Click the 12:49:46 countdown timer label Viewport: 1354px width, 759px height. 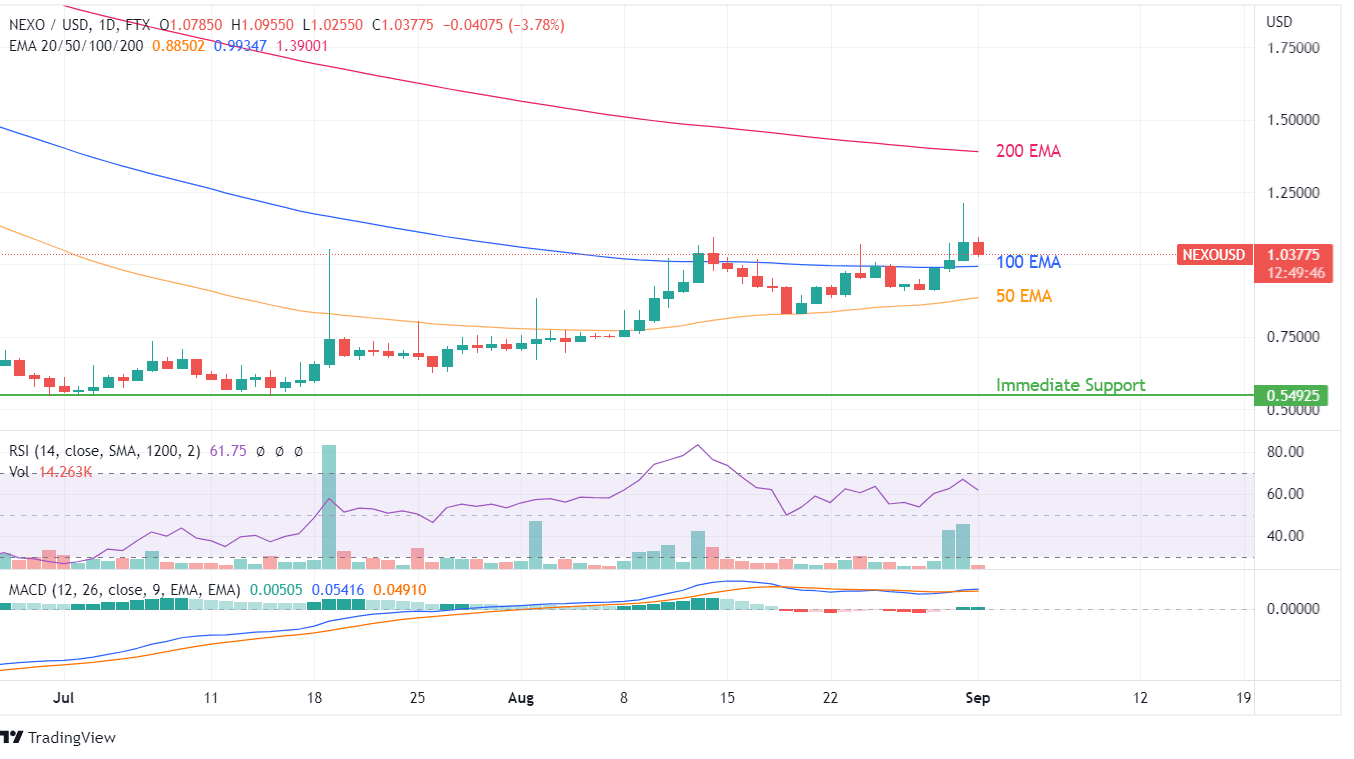tap(1294, 272)
